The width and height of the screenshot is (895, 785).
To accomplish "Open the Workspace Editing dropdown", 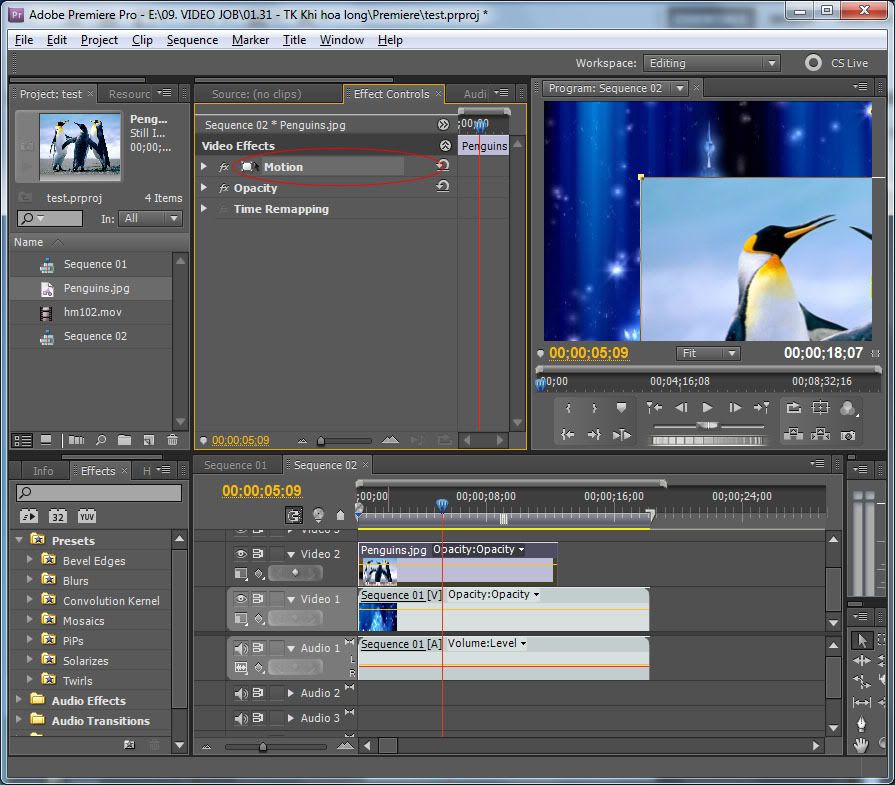I will point(711,63).
